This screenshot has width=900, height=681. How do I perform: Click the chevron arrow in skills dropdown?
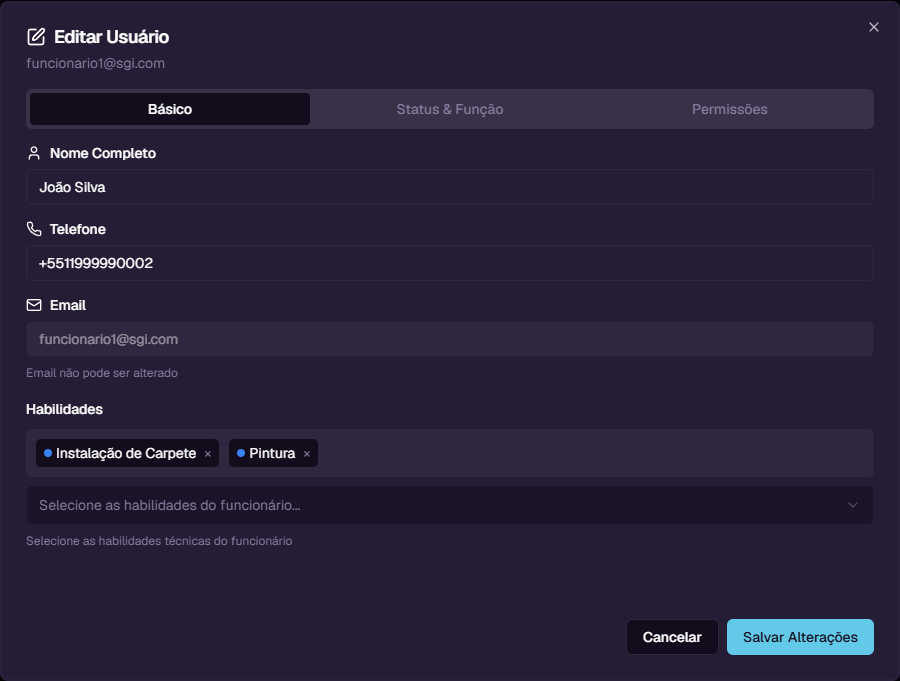(853, 505)
